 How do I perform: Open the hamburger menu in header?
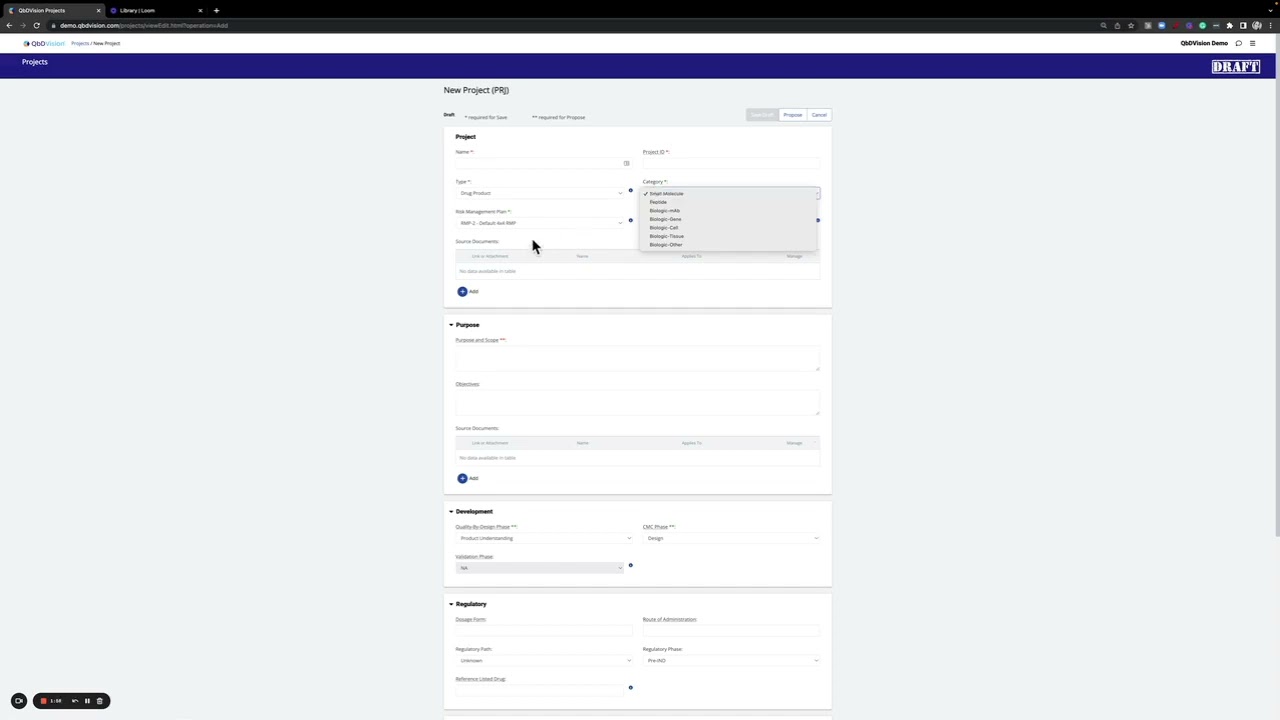[1252, 43]
